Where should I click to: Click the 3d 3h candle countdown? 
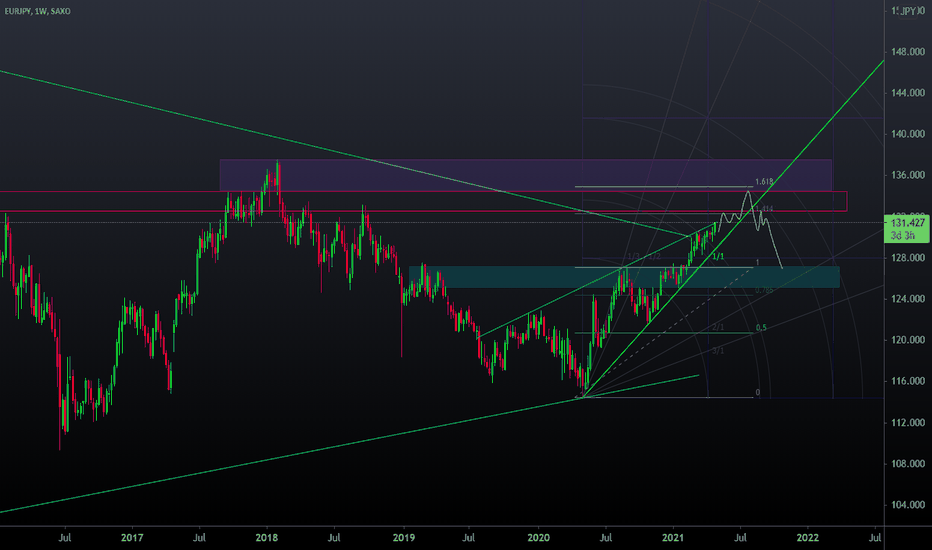(903, 235)
